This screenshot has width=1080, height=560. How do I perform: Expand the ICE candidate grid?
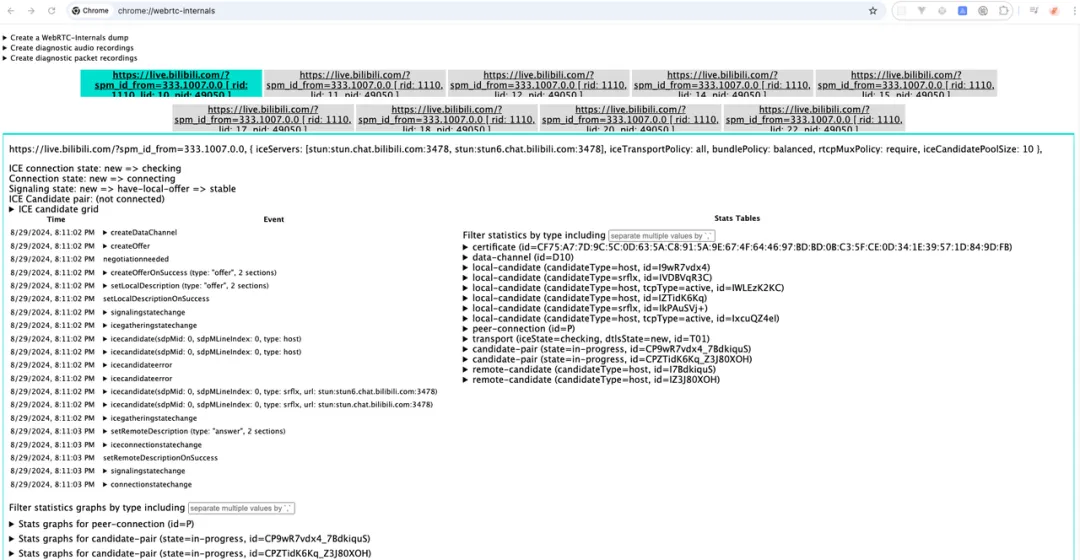(x=54, y=209)
